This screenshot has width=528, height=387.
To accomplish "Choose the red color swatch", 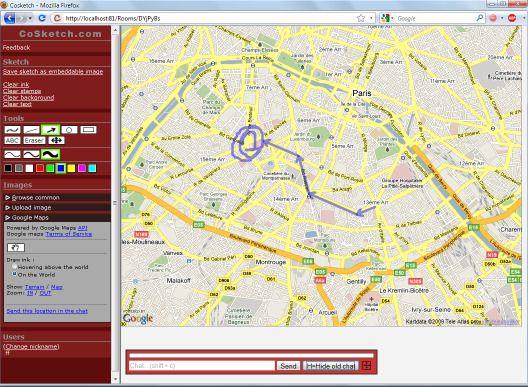I will click(40, 168).
